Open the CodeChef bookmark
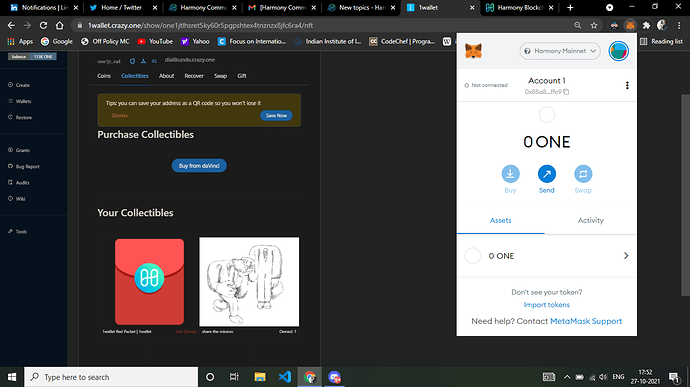Viewport: 690px width, 387px height. point(402,41)
